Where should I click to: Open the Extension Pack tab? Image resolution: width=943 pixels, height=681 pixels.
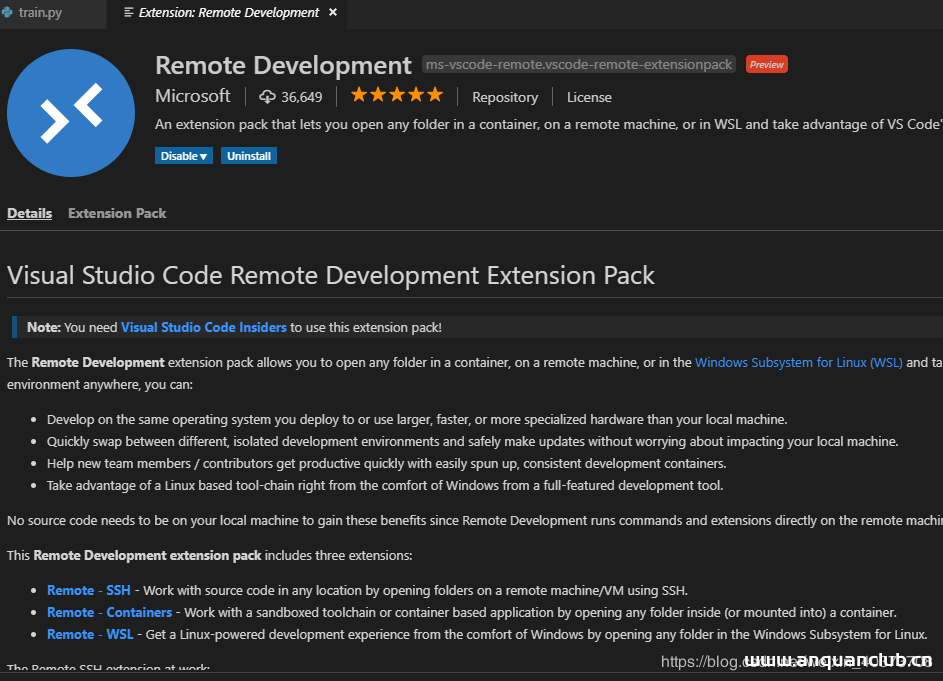coord(116,213)
